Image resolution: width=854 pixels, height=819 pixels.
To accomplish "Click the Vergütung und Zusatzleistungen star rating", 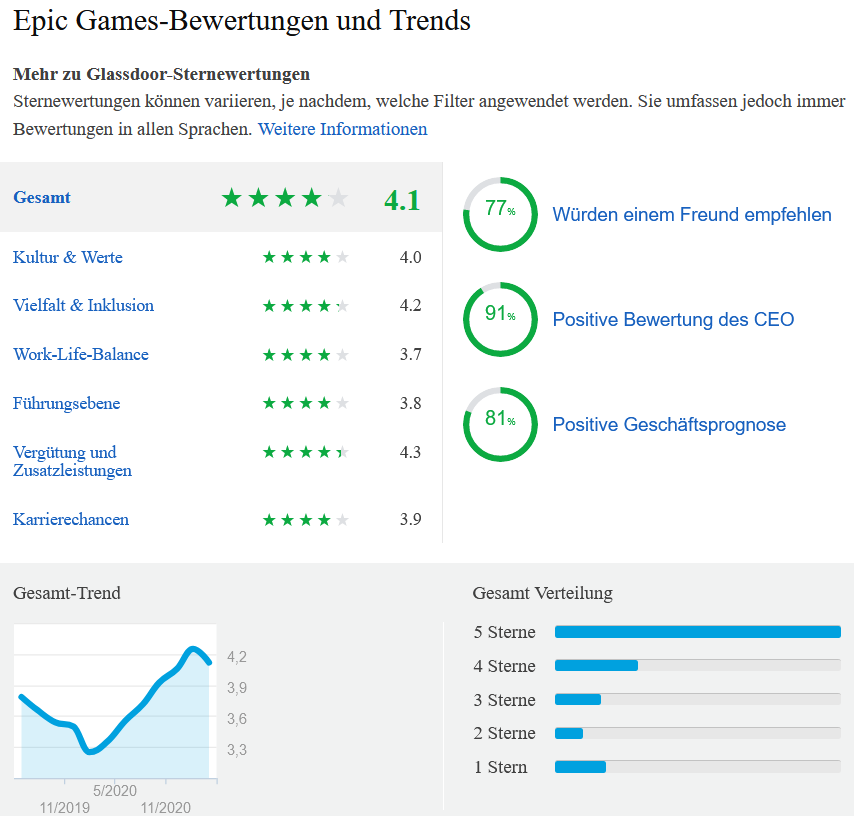I will pyautogui.click(x=306, y=452).
